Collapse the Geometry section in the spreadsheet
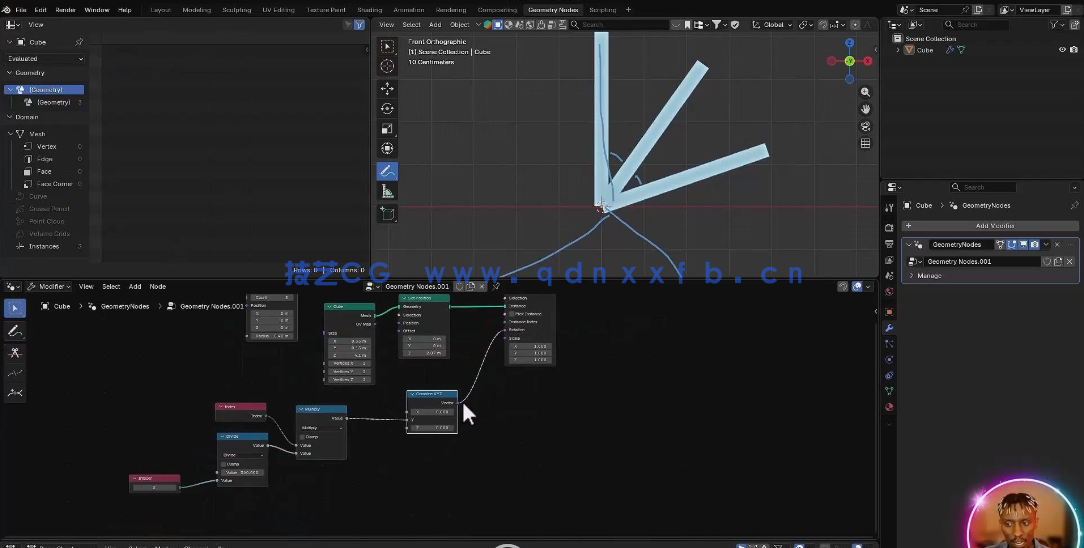1084x548 pixels. tap(10, 73)
